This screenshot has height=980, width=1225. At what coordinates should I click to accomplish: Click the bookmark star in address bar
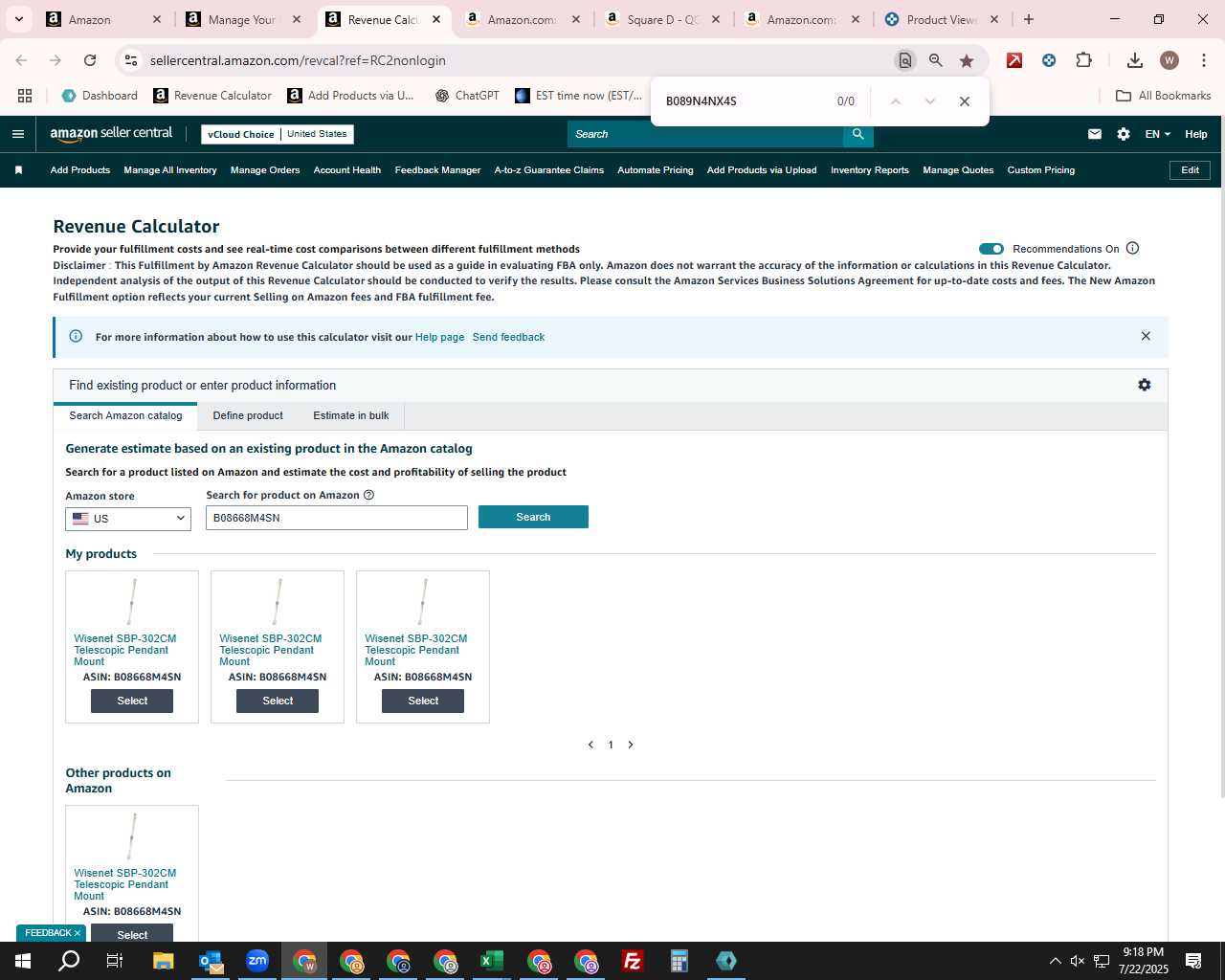pyautogui.click(x=967, y=60)
